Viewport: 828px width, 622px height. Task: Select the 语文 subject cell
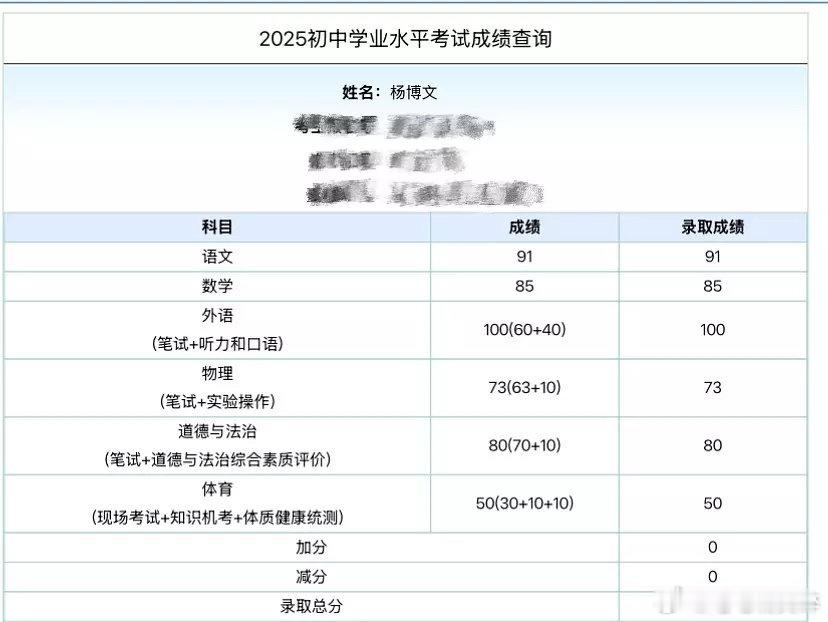(x=217, y=257)
